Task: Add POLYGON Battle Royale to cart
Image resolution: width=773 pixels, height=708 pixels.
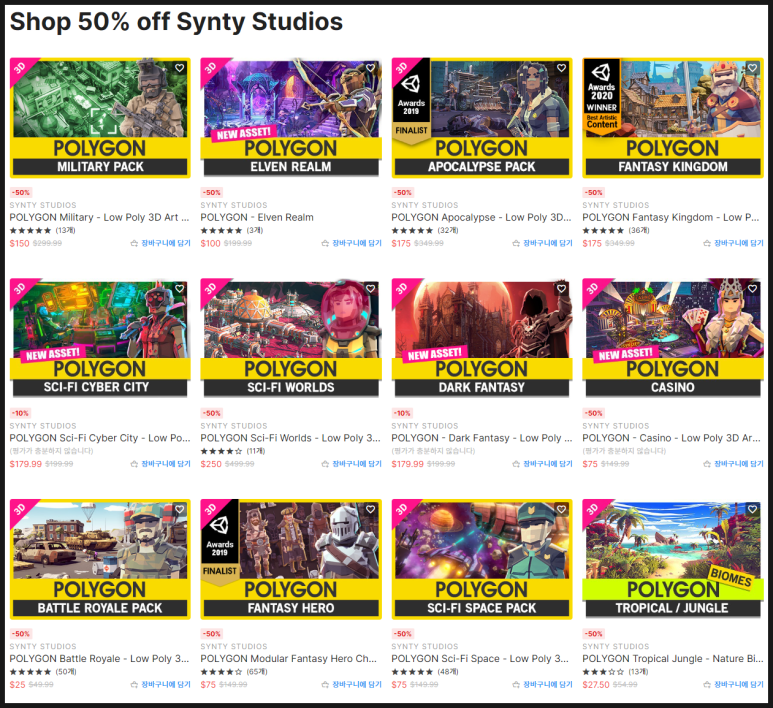Action: coord(160,684)
